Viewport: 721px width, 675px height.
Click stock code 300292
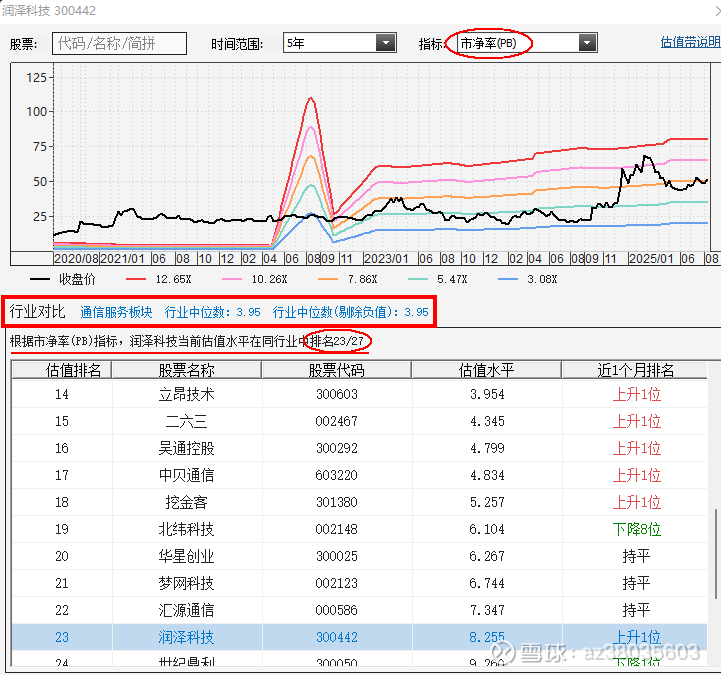click(337, 448)
